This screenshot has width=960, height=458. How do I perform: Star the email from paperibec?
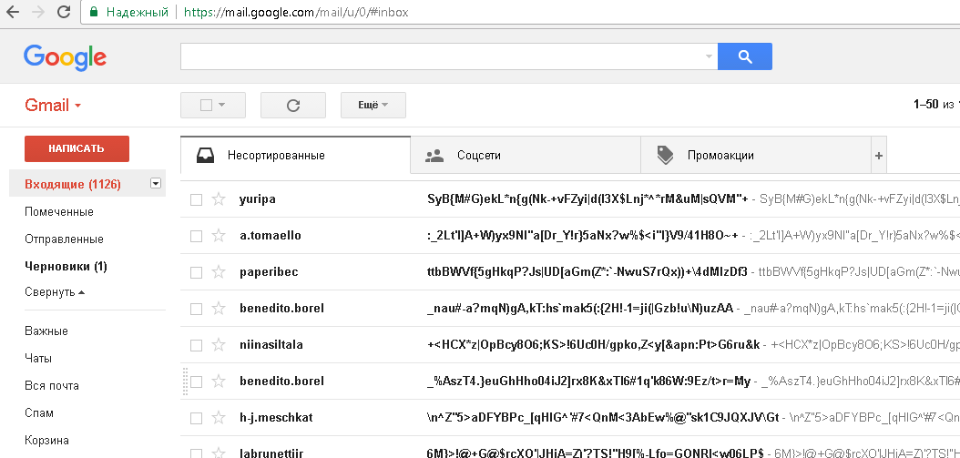click(x=219, y=272)
